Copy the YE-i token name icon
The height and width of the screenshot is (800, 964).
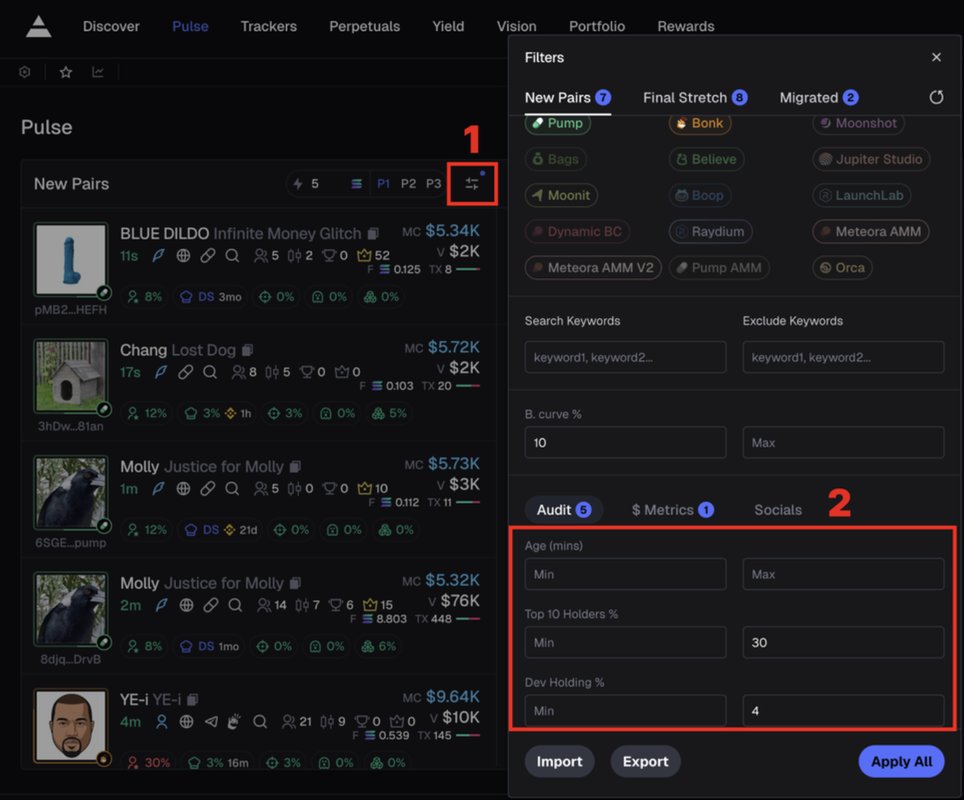[192, 700]
